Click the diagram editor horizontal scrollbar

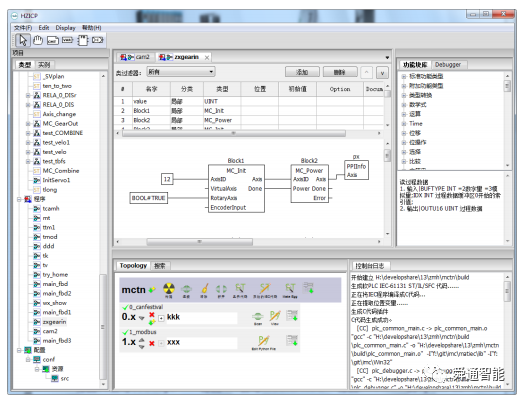[199, 241]
